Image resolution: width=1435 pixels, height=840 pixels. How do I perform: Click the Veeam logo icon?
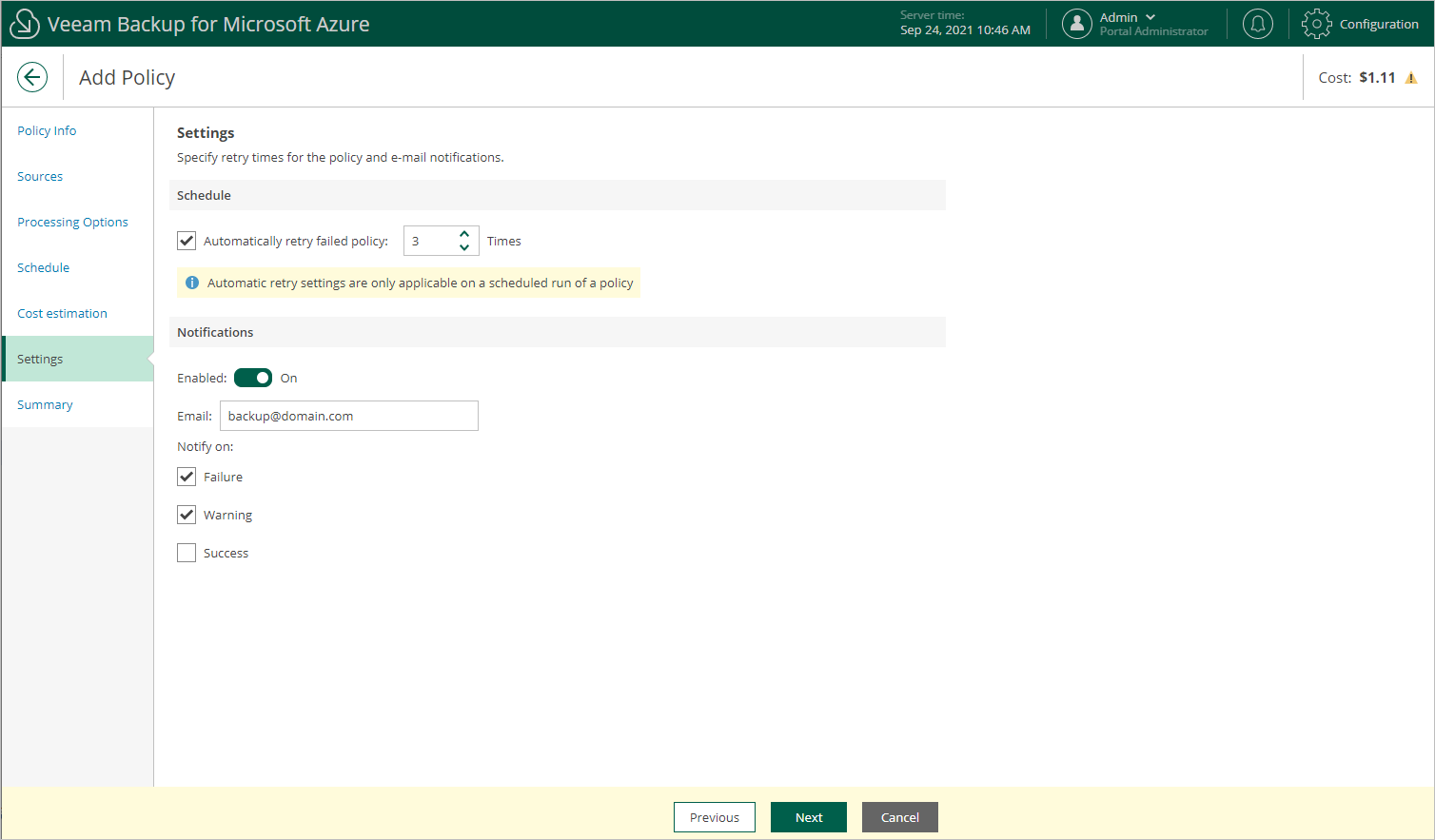[24, 24]
